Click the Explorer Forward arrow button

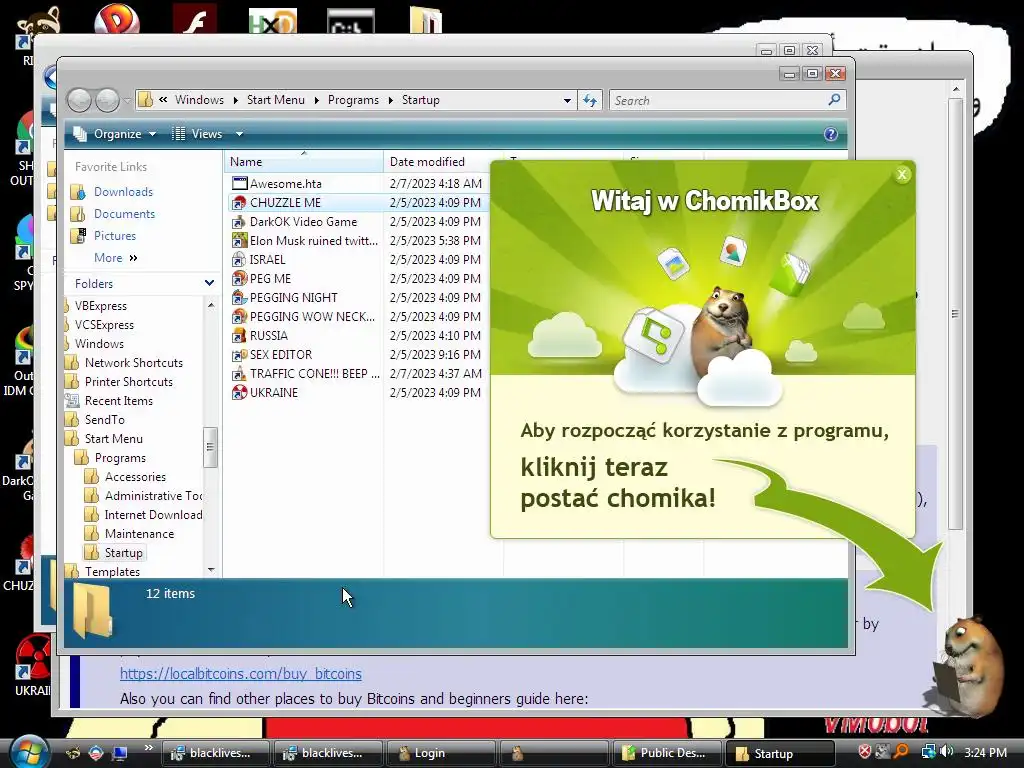click(108, 101)
